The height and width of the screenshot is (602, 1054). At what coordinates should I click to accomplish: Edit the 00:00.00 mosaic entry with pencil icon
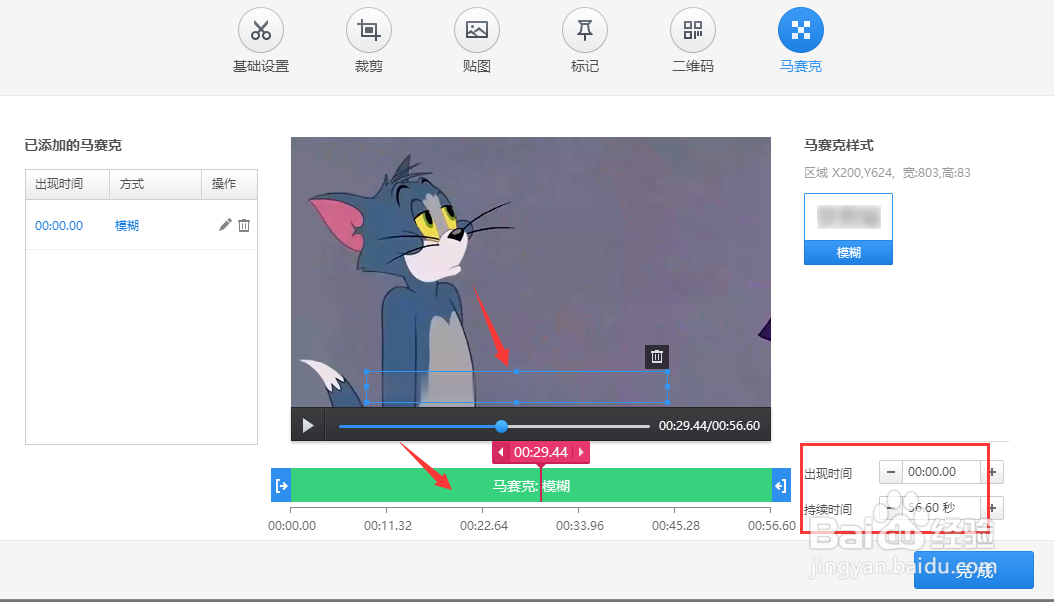tap(225, 225)
